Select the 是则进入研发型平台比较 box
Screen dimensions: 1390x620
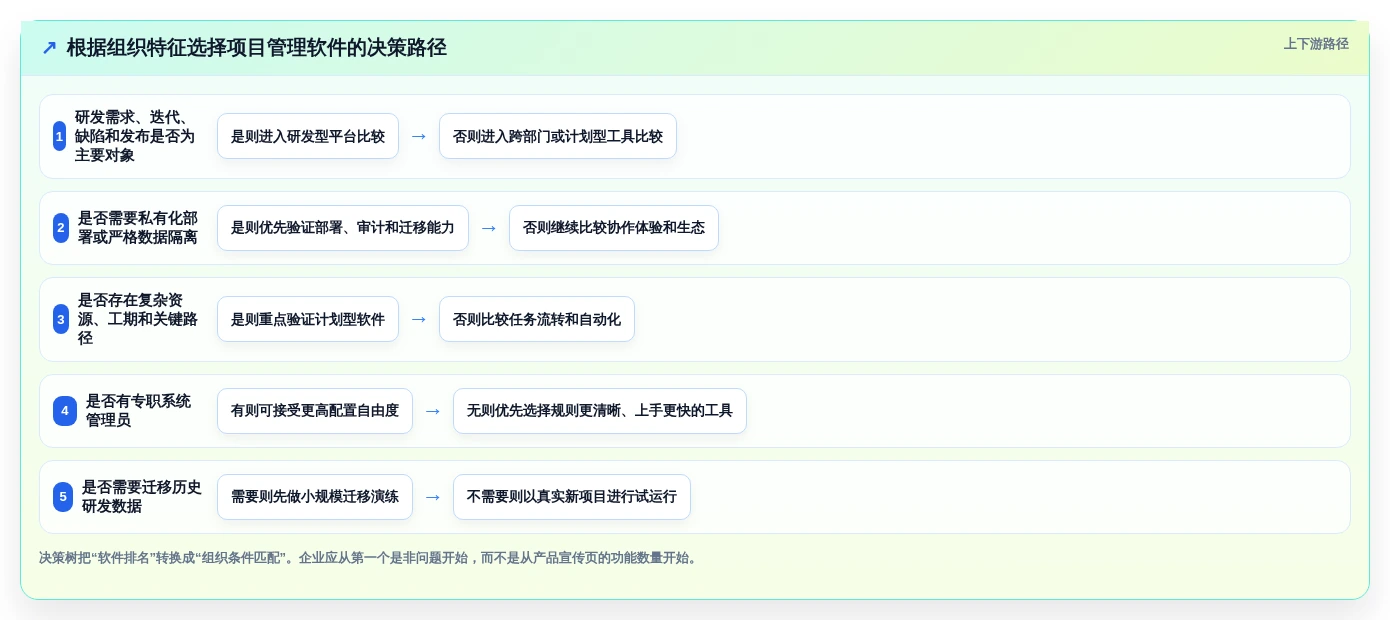[x=308, y=136]
